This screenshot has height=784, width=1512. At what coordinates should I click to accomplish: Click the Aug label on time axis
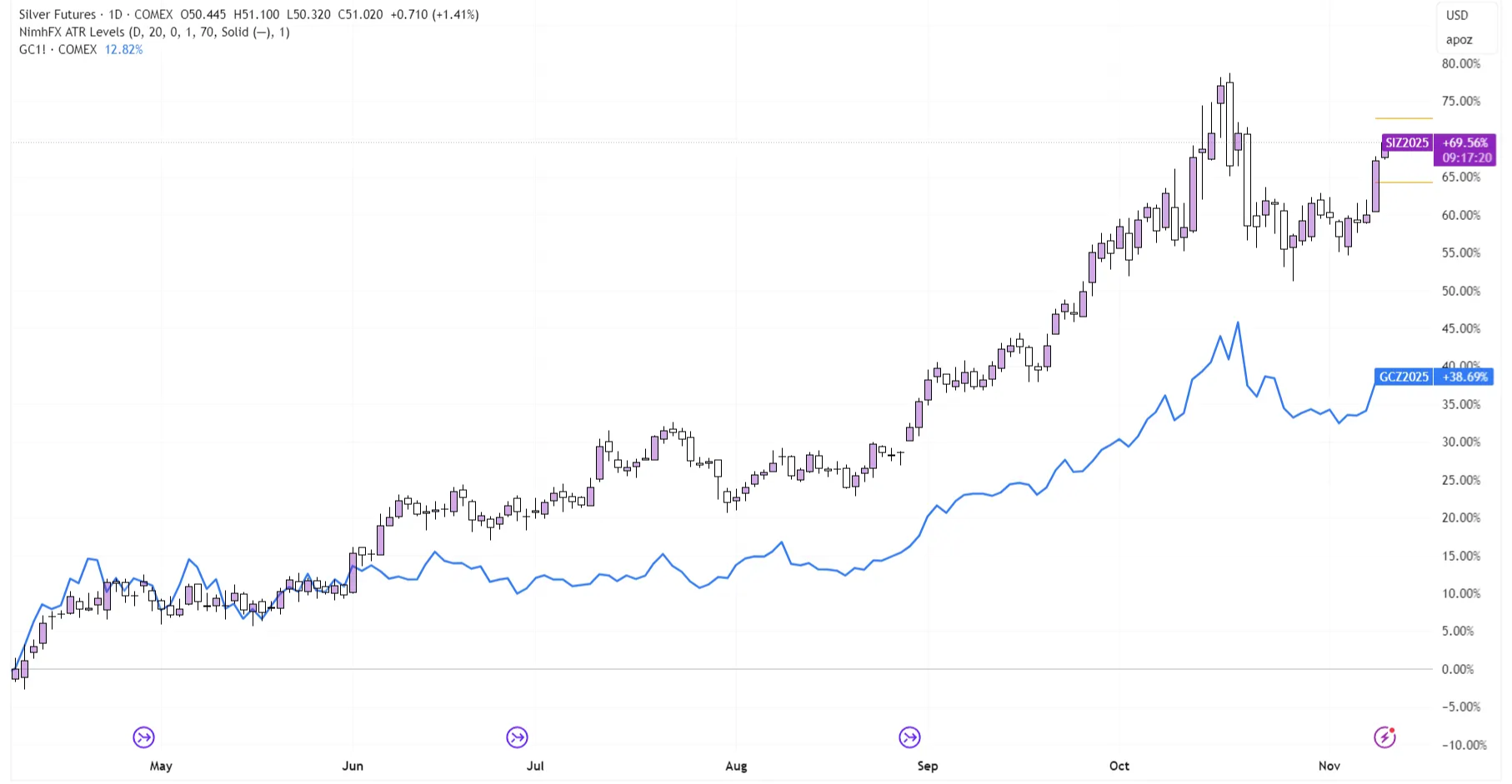coord(736,766)
